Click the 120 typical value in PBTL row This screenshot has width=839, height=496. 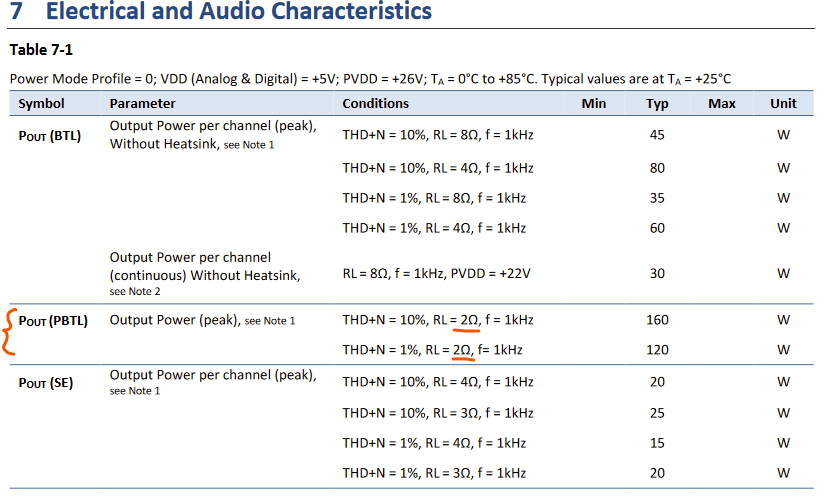click(657, 350)
